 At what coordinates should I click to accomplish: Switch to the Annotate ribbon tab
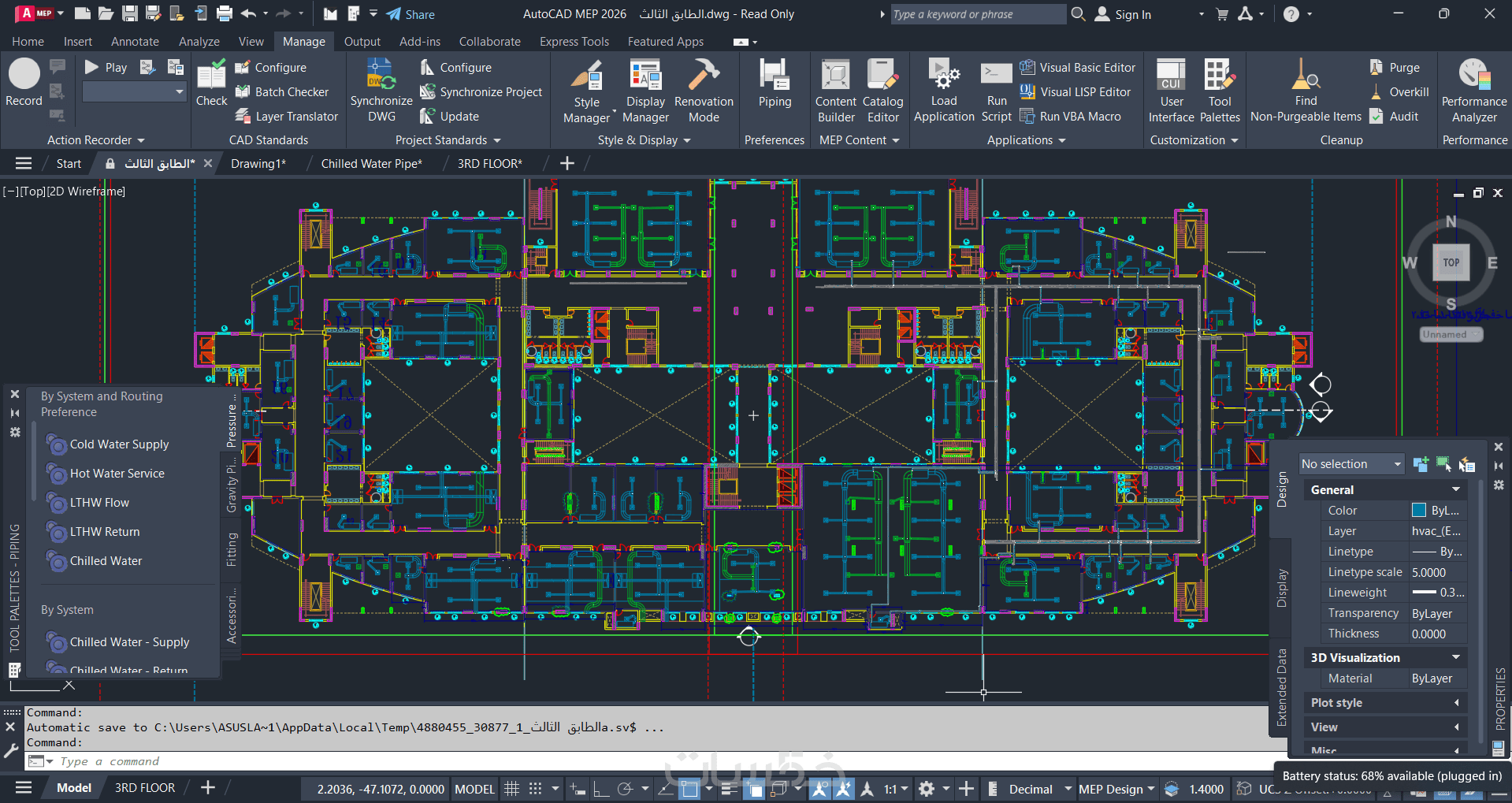tap(135, 42)
